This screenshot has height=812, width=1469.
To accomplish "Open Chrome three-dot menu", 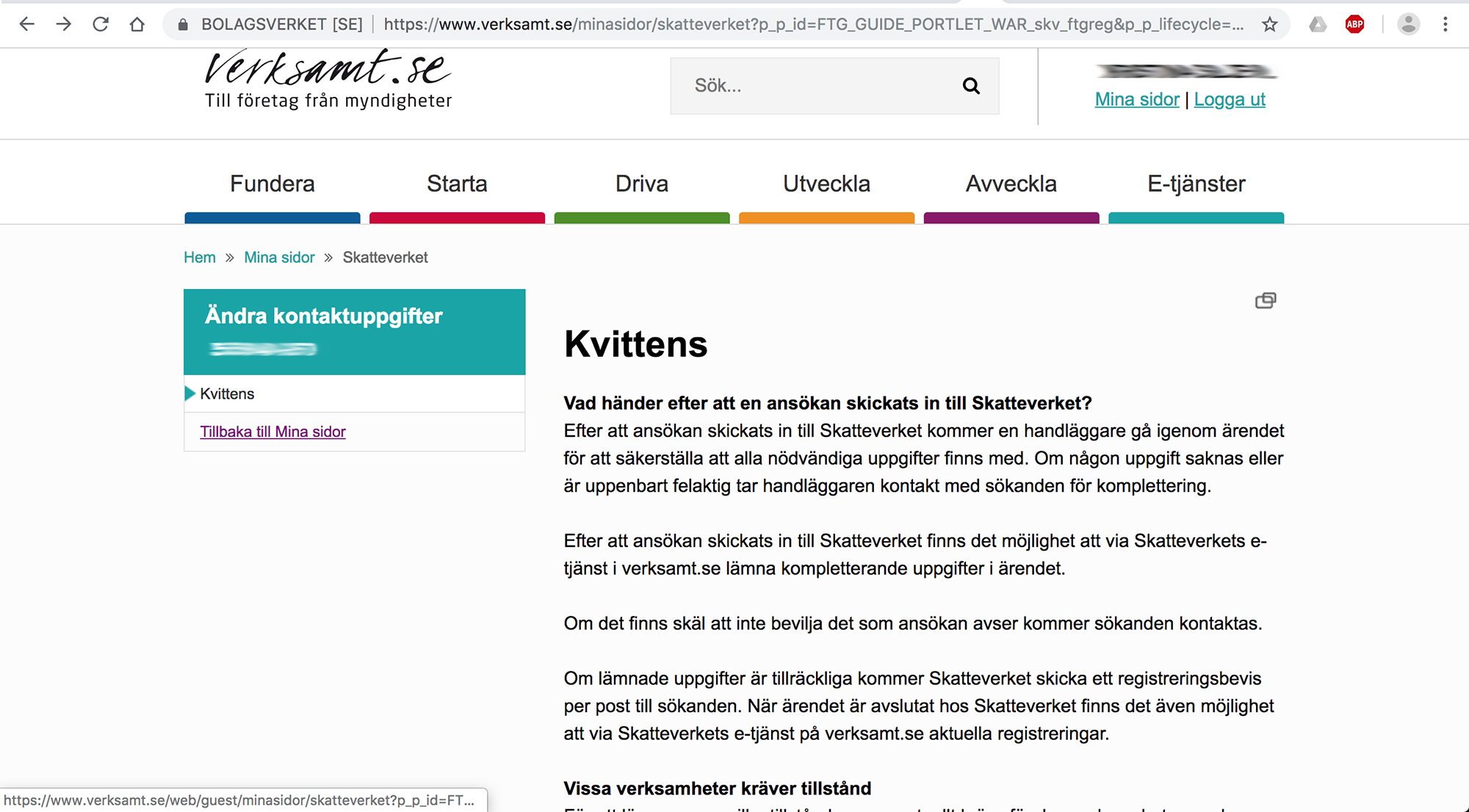I will 1445,24.
